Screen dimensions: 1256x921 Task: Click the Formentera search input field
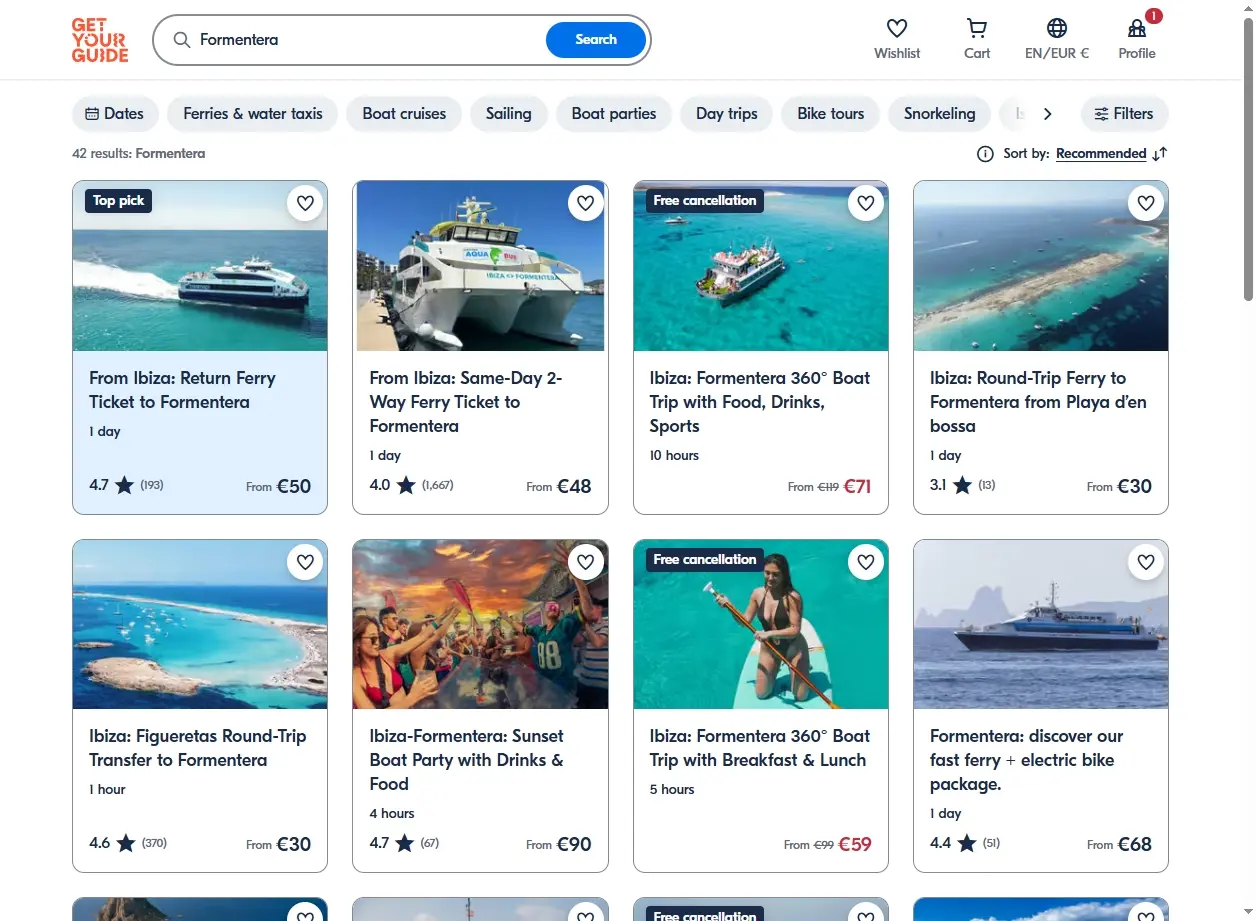(368, 40)
